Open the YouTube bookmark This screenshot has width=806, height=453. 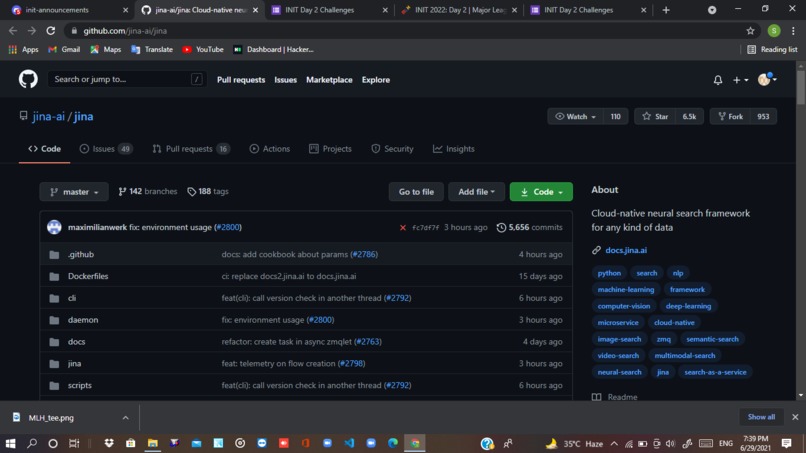point(203,49)
